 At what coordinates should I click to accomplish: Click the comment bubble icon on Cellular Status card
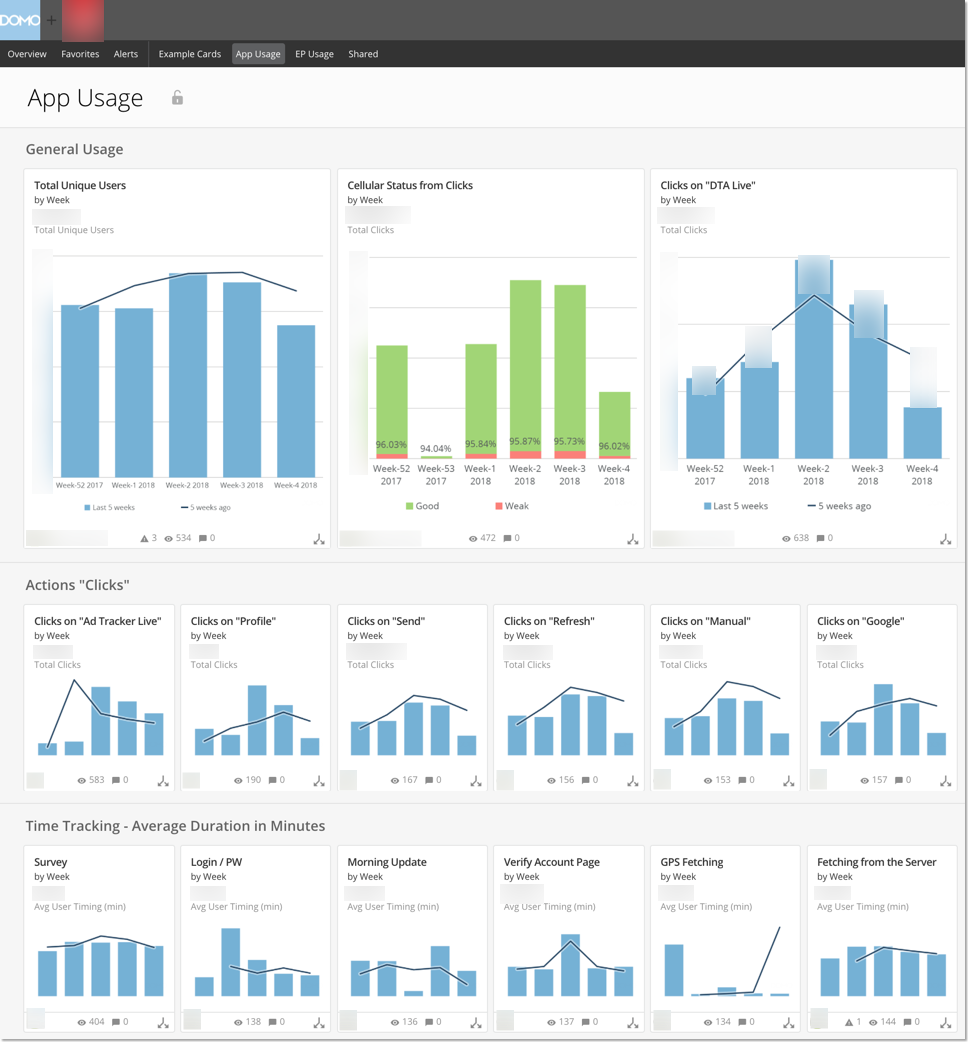coord(509,537)
